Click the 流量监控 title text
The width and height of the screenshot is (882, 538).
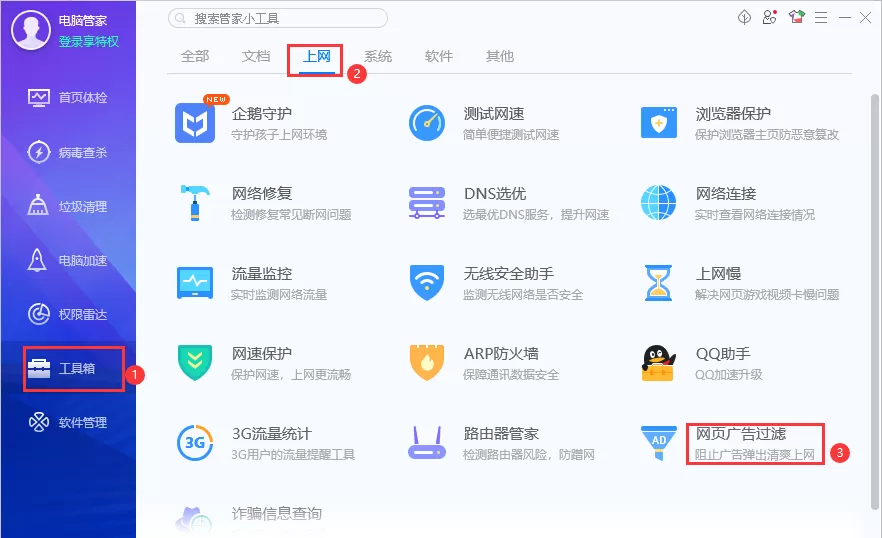[262, 274]
